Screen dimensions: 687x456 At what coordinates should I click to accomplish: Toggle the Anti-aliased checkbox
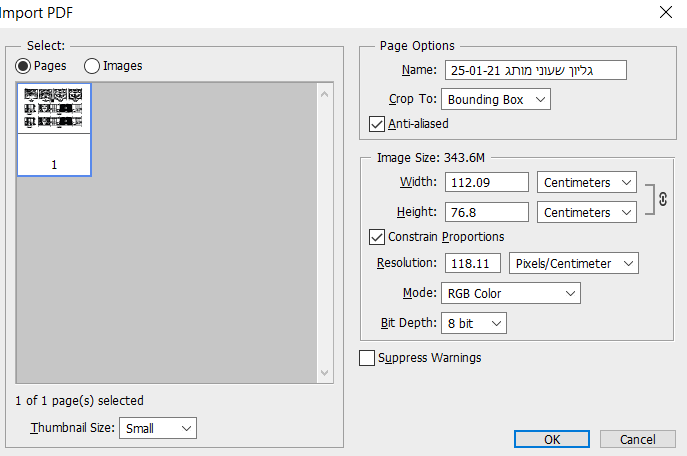pos(377,124)
